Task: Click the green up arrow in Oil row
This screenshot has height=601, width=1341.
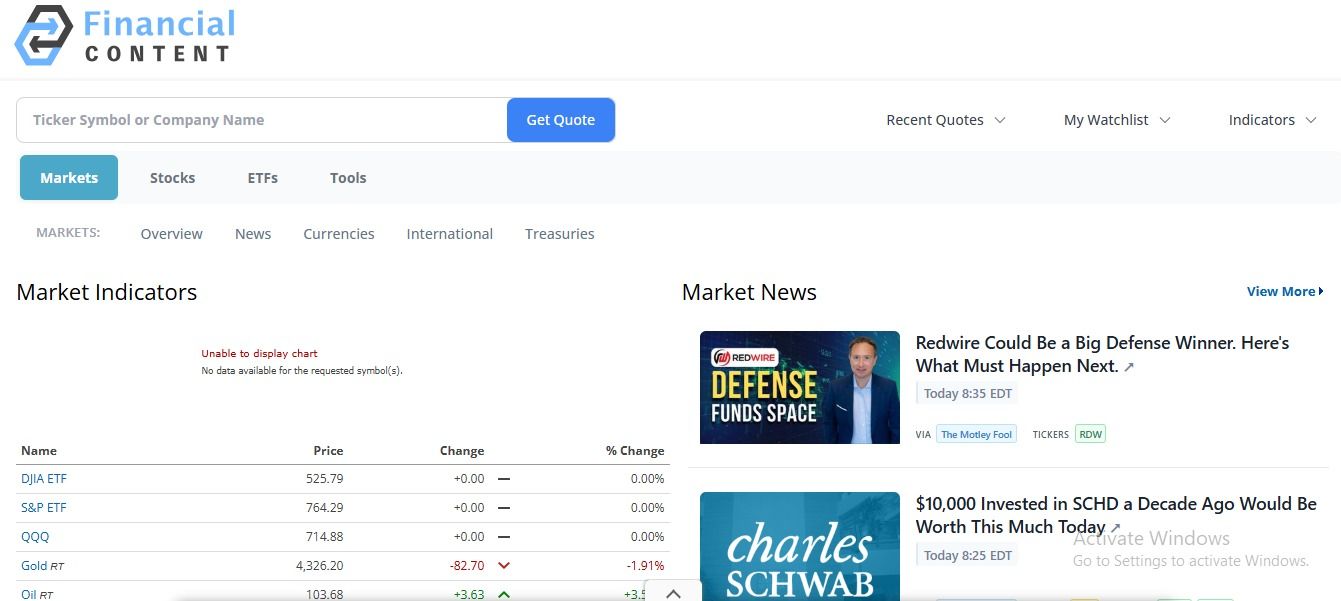Action: 504,594
